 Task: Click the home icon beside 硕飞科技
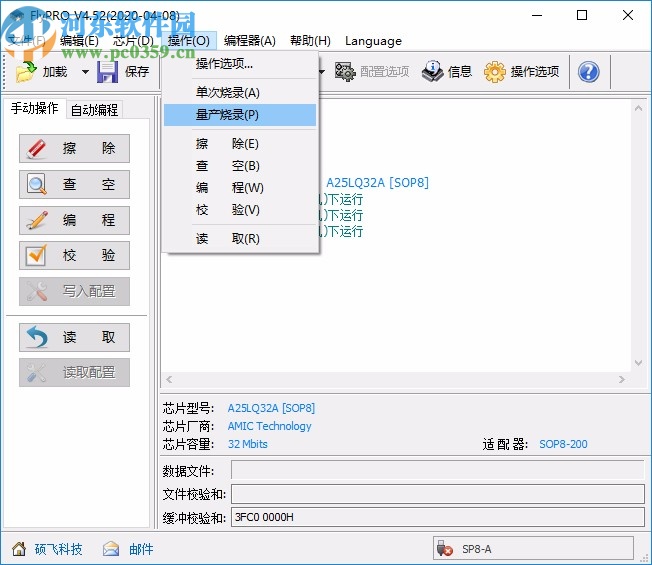(x=19, y=549)
